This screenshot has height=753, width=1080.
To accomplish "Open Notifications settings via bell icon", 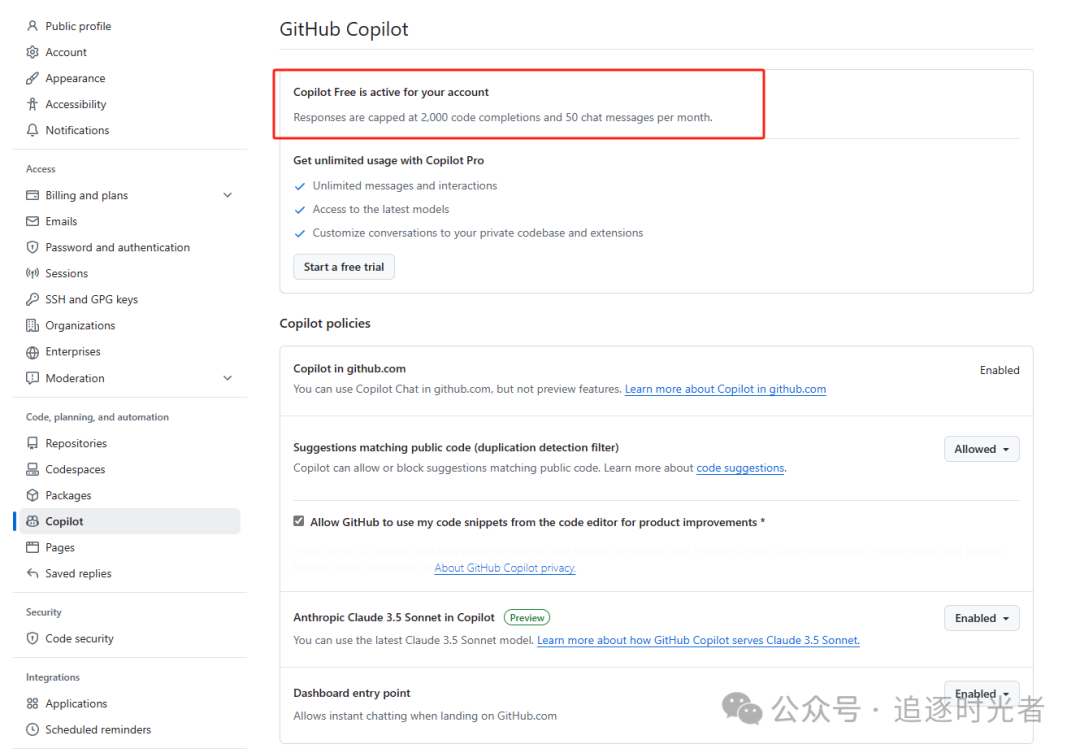I will coord(34,130).
